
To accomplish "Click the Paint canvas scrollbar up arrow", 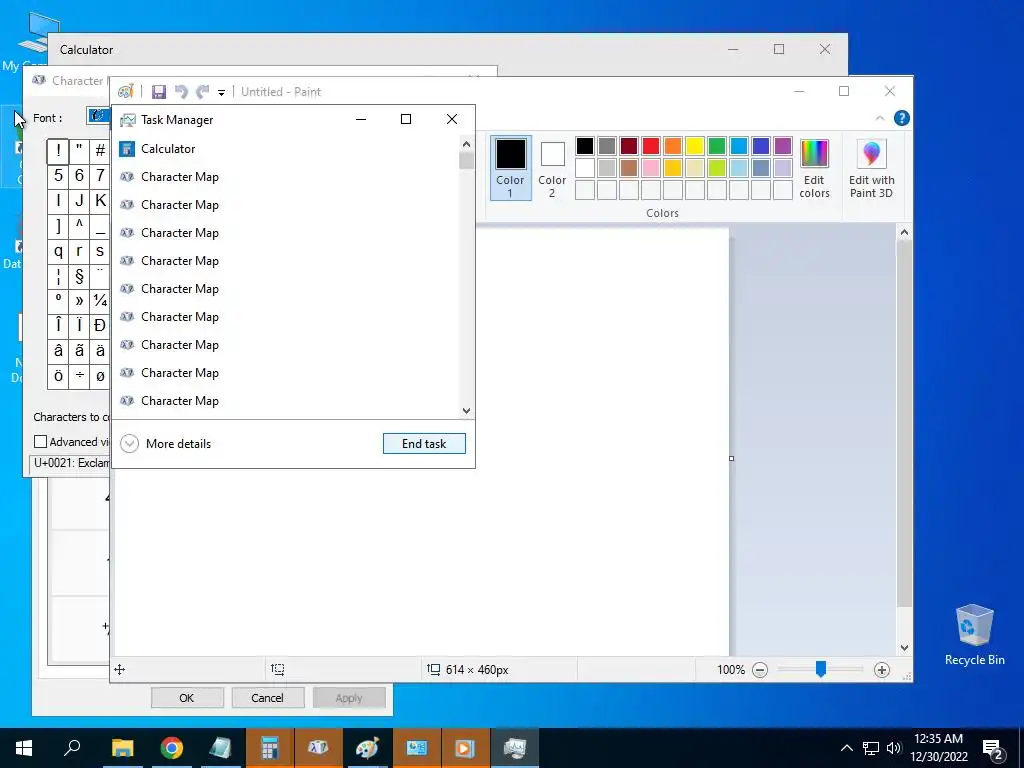I will (x=904, y=232).
